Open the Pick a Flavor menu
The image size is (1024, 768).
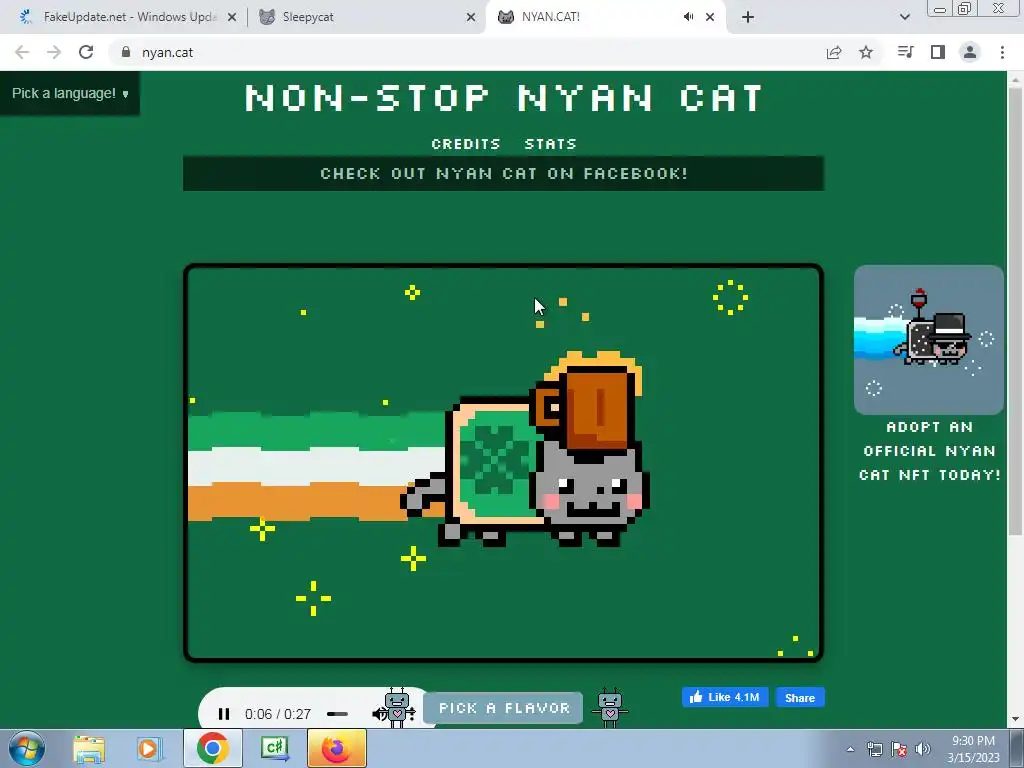click(x=504, y=708)
